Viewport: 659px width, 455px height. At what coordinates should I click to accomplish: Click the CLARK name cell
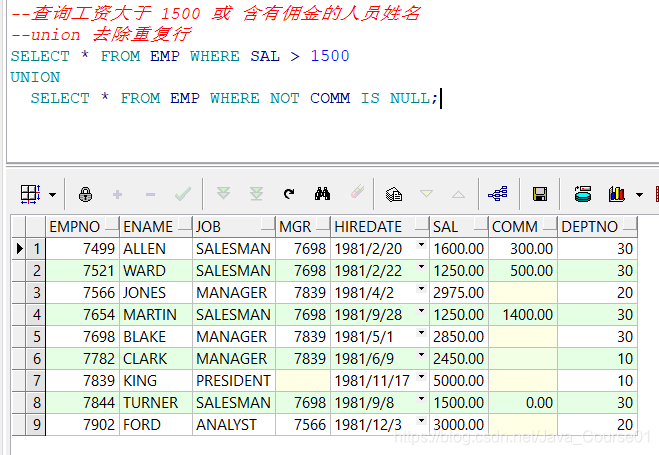click(x=156, y=358)
